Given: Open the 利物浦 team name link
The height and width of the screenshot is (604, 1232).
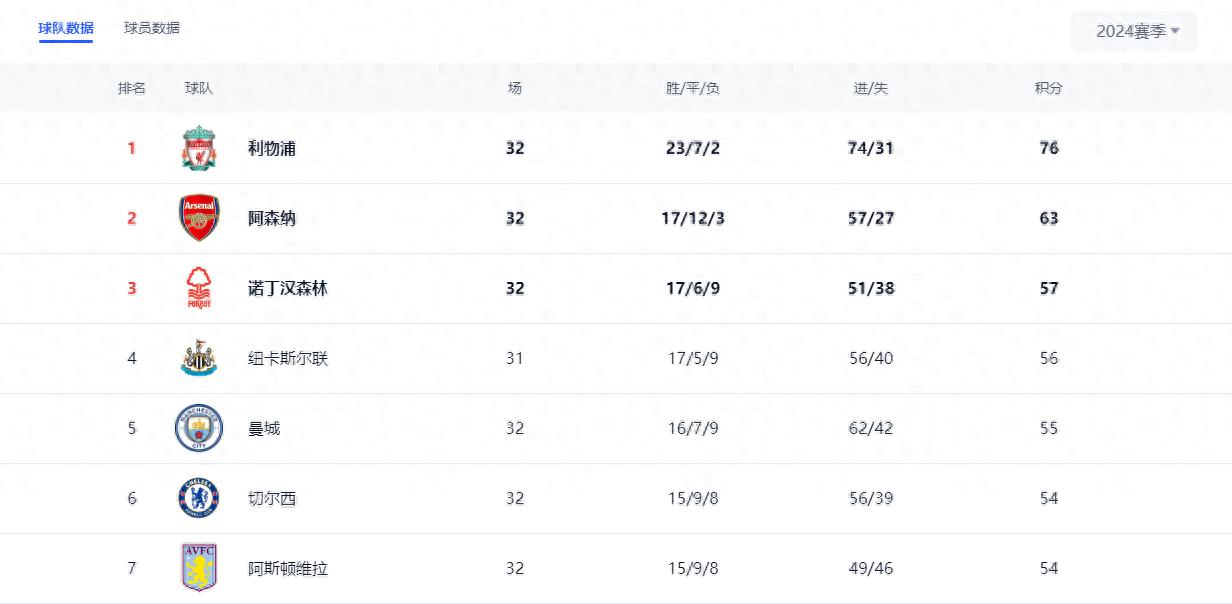Looking at the screenshot, I should pos(272,148).
